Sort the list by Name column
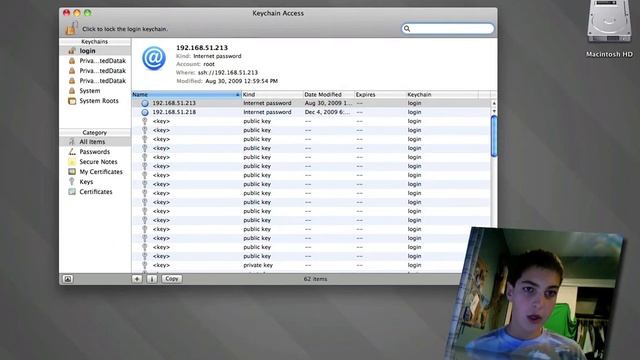This screenshot has height=360, width=640. 187,94
